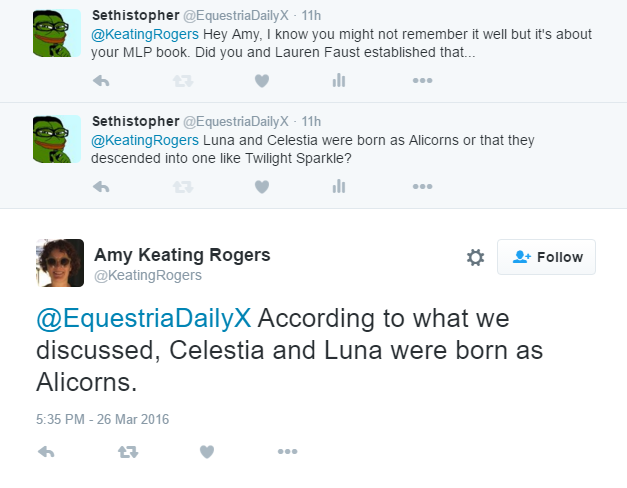Screen dimensions: 627x488
Task: View analytics of the first Sethistopher tweet
Action: pos(339,81)
